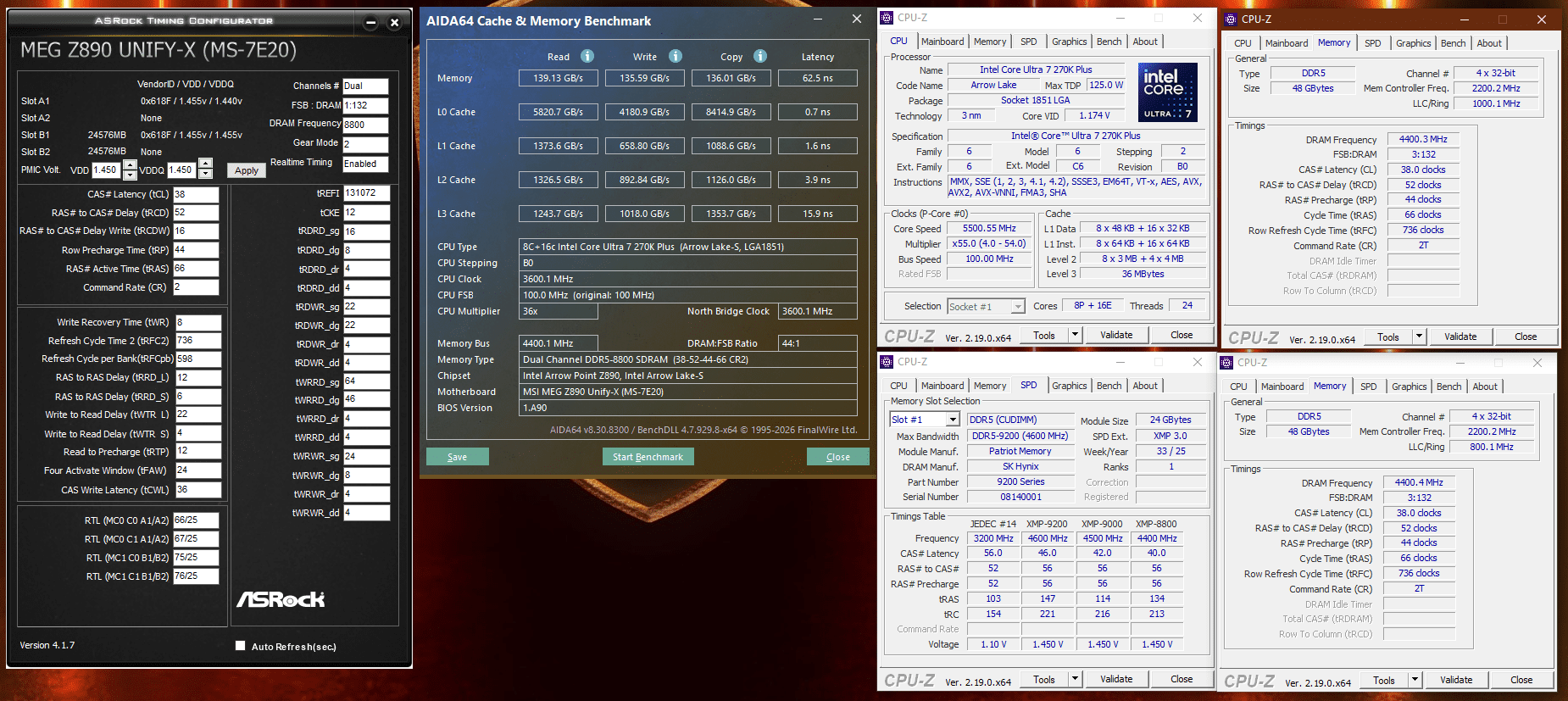Click the Memory Type field DDR5-8800 SDRAM in AIDA64
The image size is (1568, 701).
[x=687, y=359]
